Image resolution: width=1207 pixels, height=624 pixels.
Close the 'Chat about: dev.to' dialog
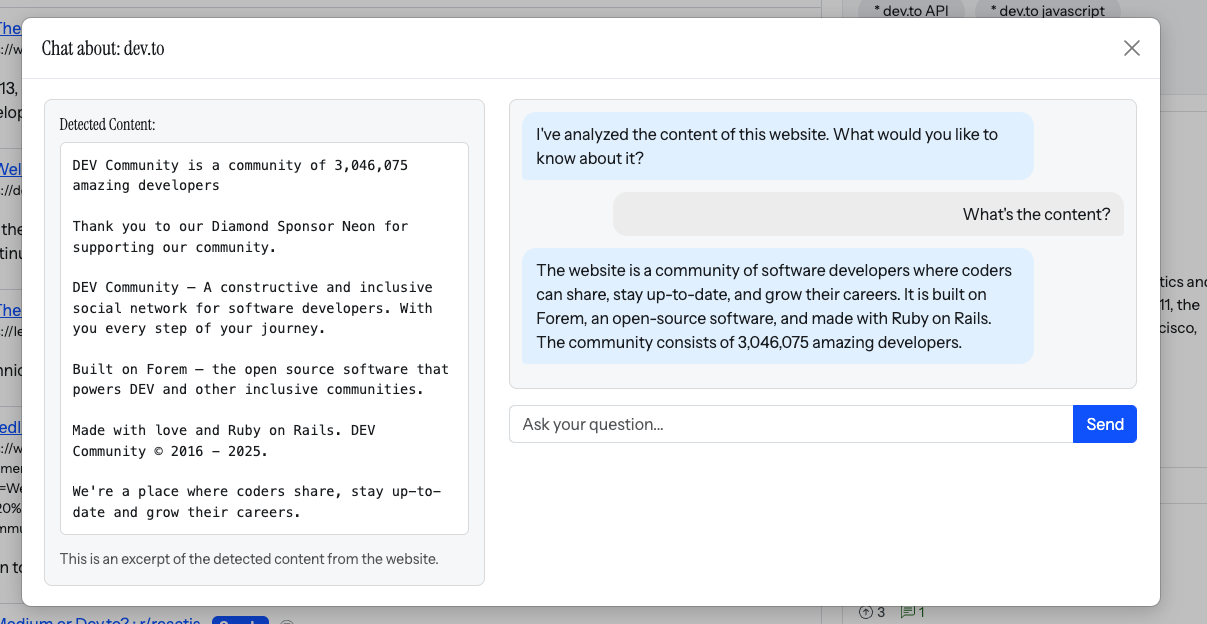click(1131, 48)
